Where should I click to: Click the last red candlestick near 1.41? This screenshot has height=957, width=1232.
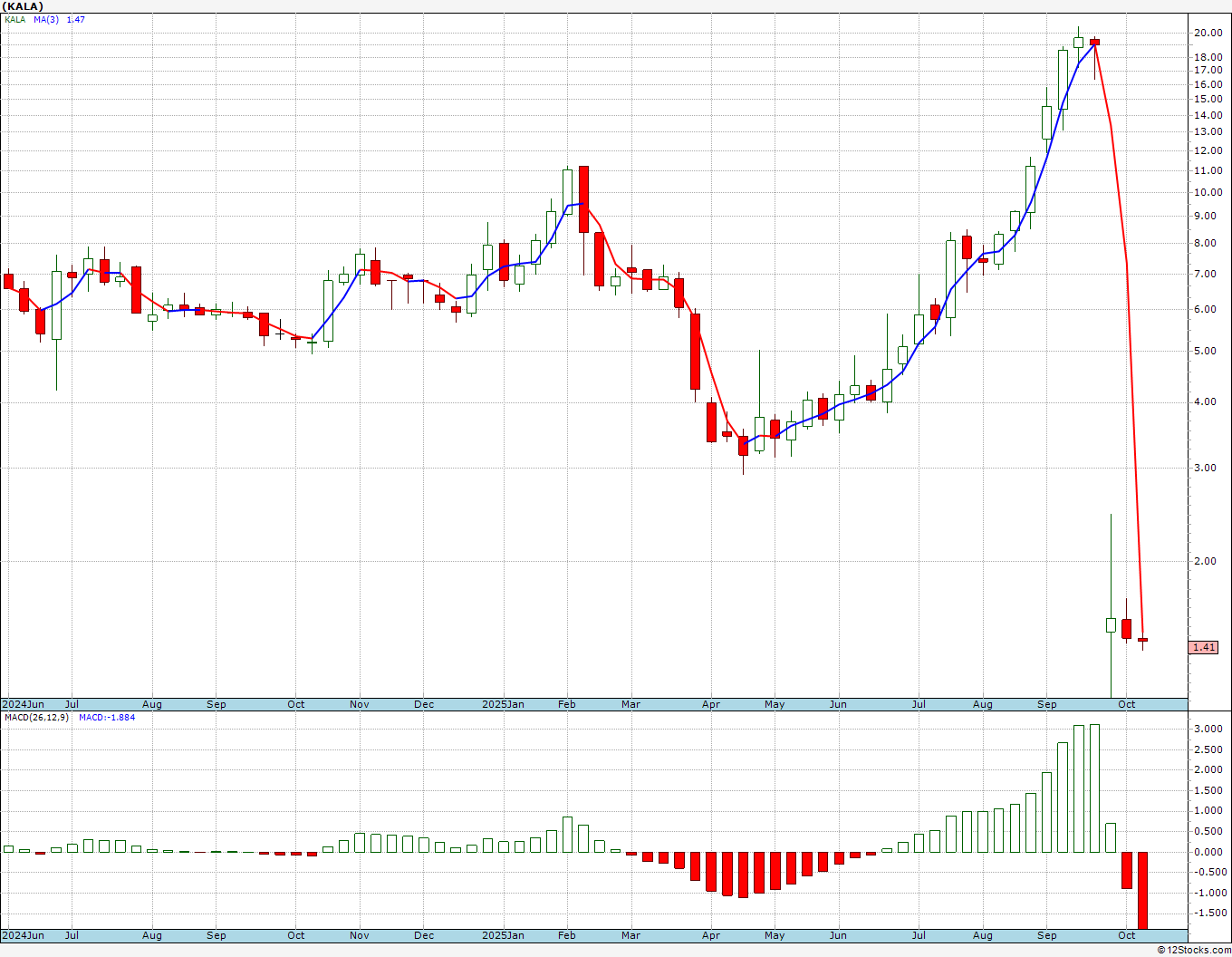pos(1142,640)
